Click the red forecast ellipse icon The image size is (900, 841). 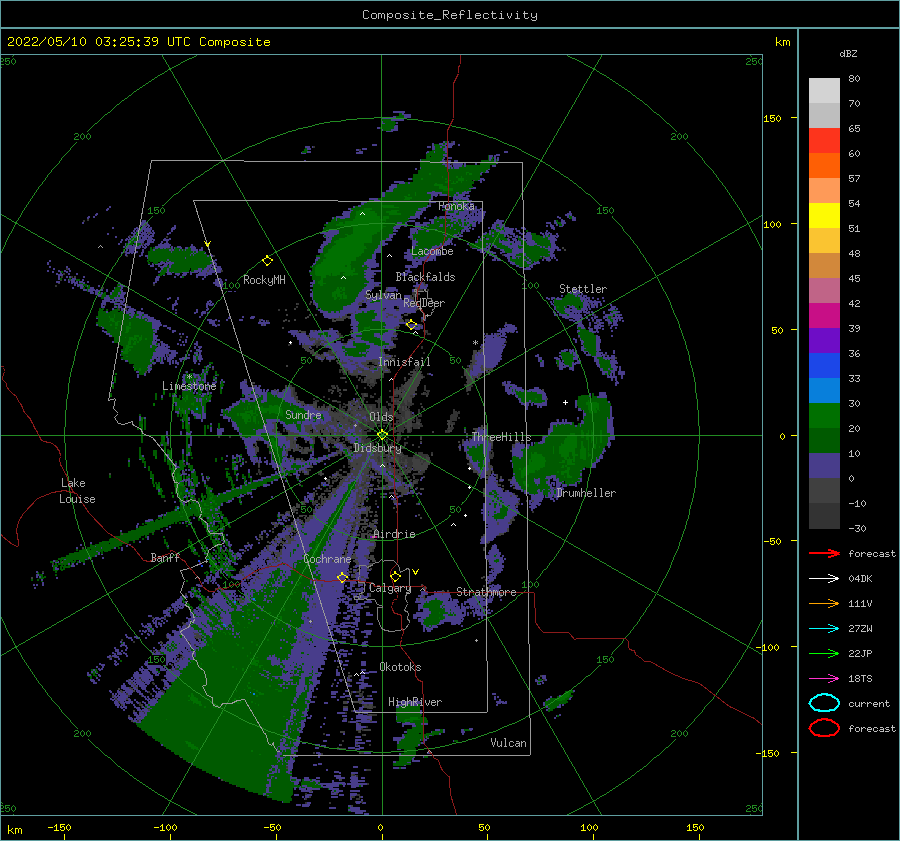(824, 728)
